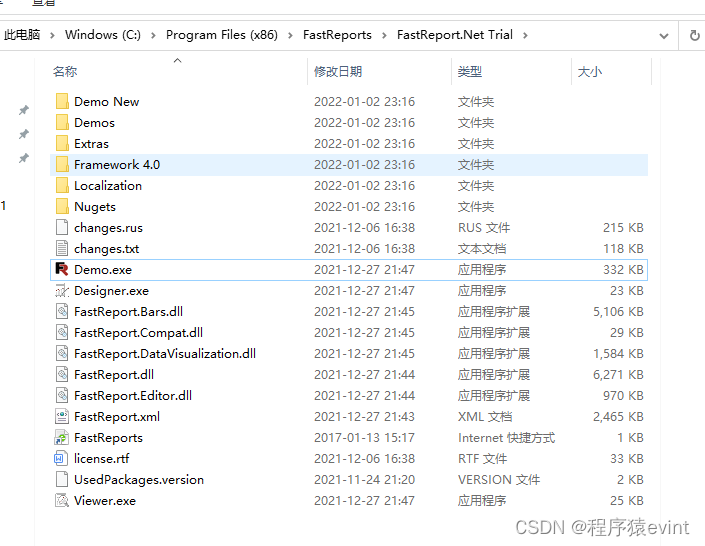Select the Designer.exe file name
This screenshot has height=546, width=705.
(111, 291)
